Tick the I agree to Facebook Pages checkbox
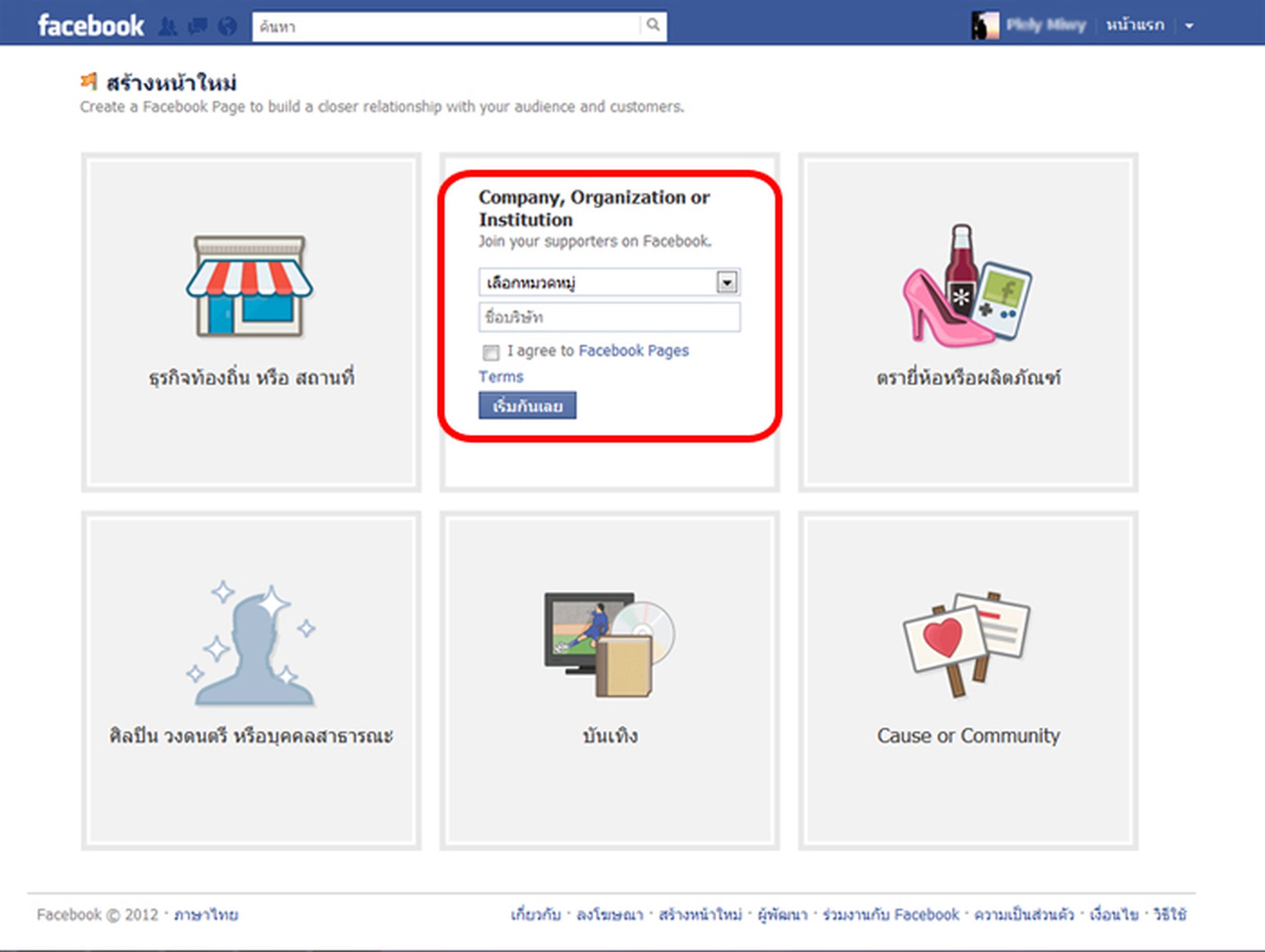Image resolution: width=1265 pixels, height=952 pixels. pyautogui.click(x=491, y=352)
